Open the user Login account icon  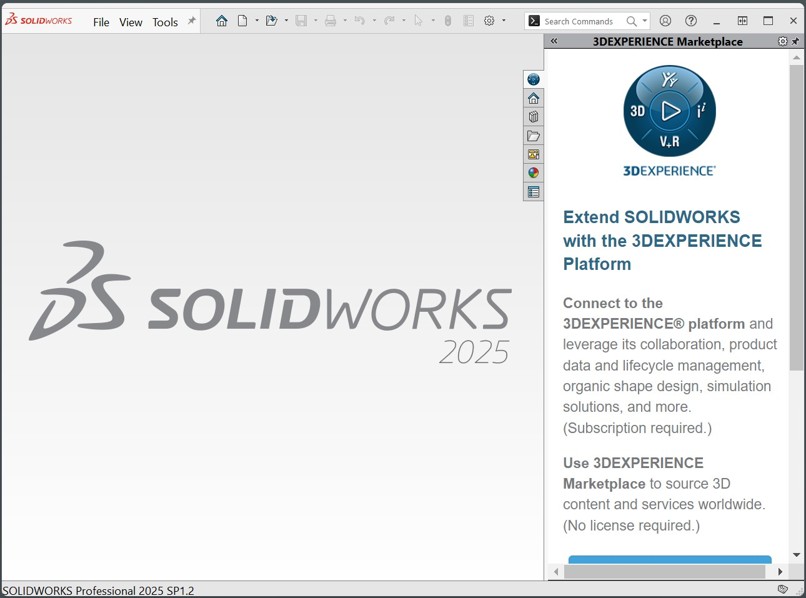click(665, 21)
